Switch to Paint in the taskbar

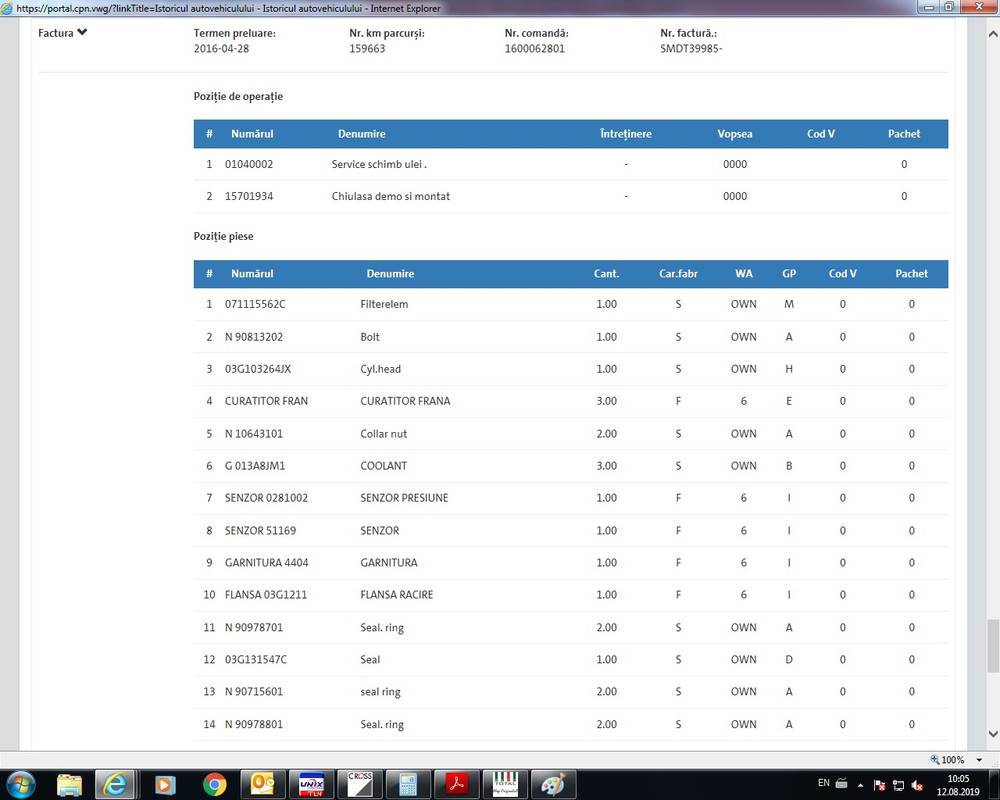click(553, 784)
